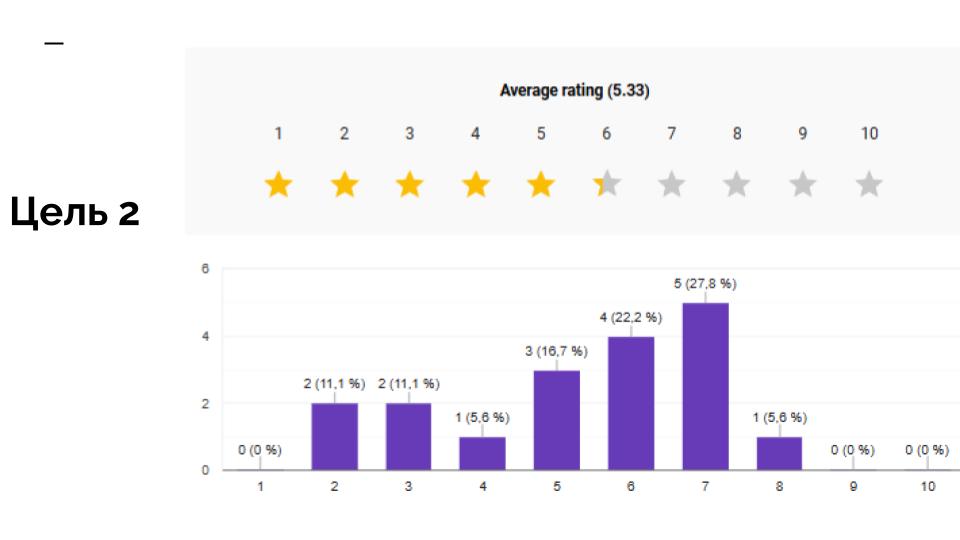960x540 pixels.
Task: Select the second gold rating star
Action: tap(344, 184)
